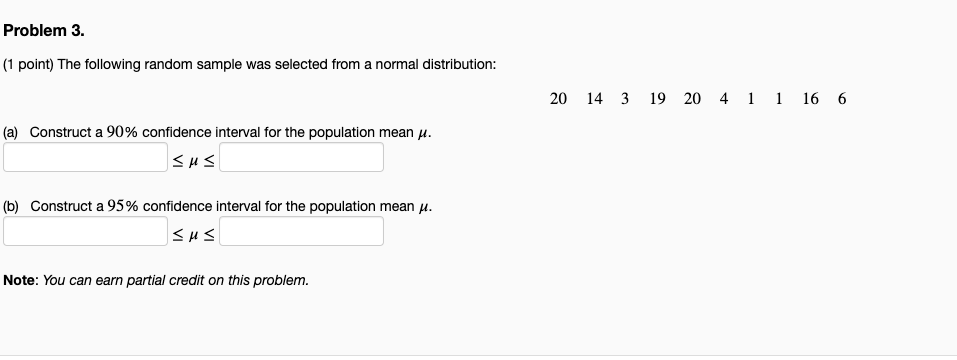This screenshot has height=360, width=957.
Task: Click the Problem 3 heading
Action: [x=44, y=31]
